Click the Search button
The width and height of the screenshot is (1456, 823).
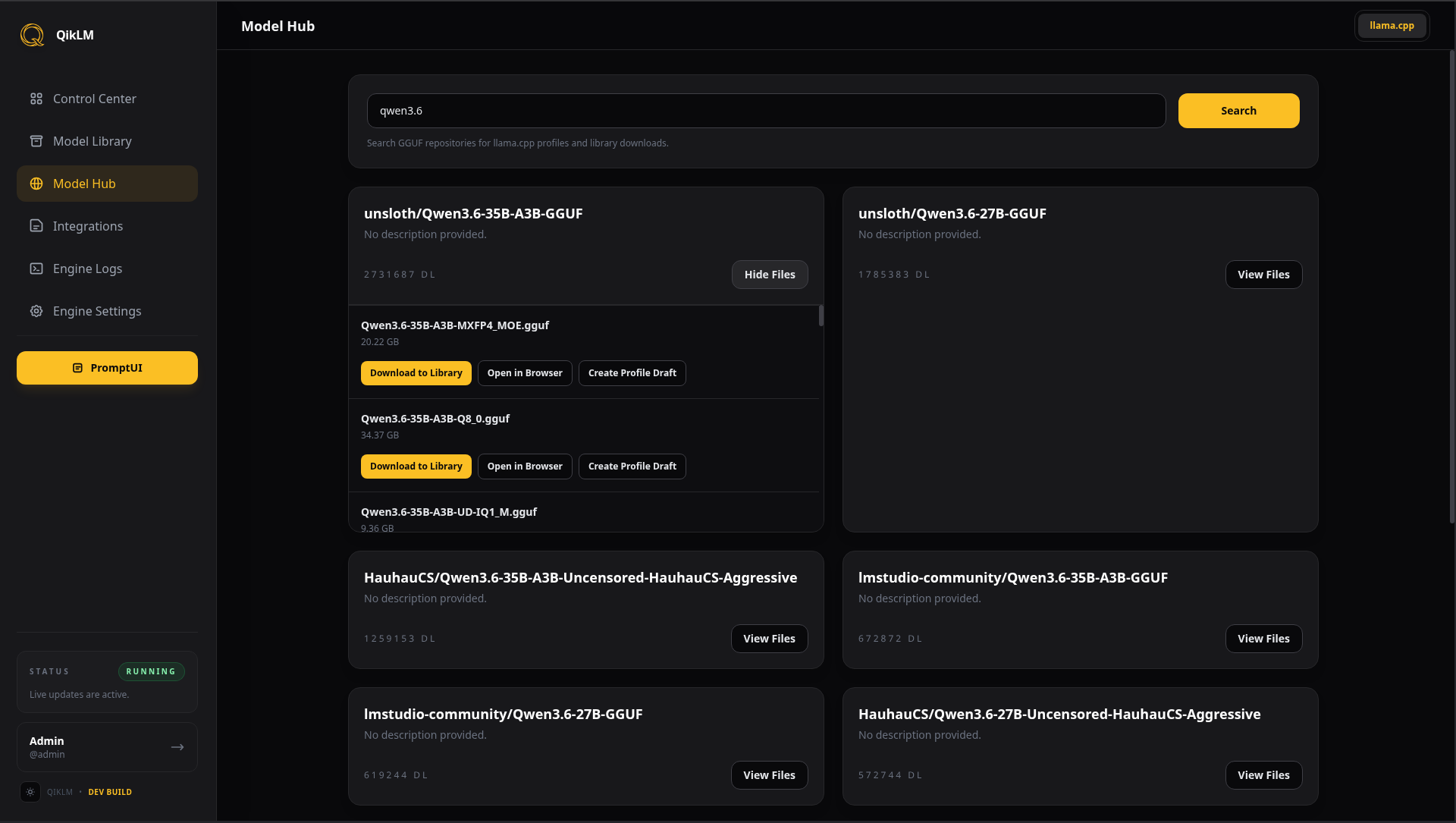[1238, 111]
